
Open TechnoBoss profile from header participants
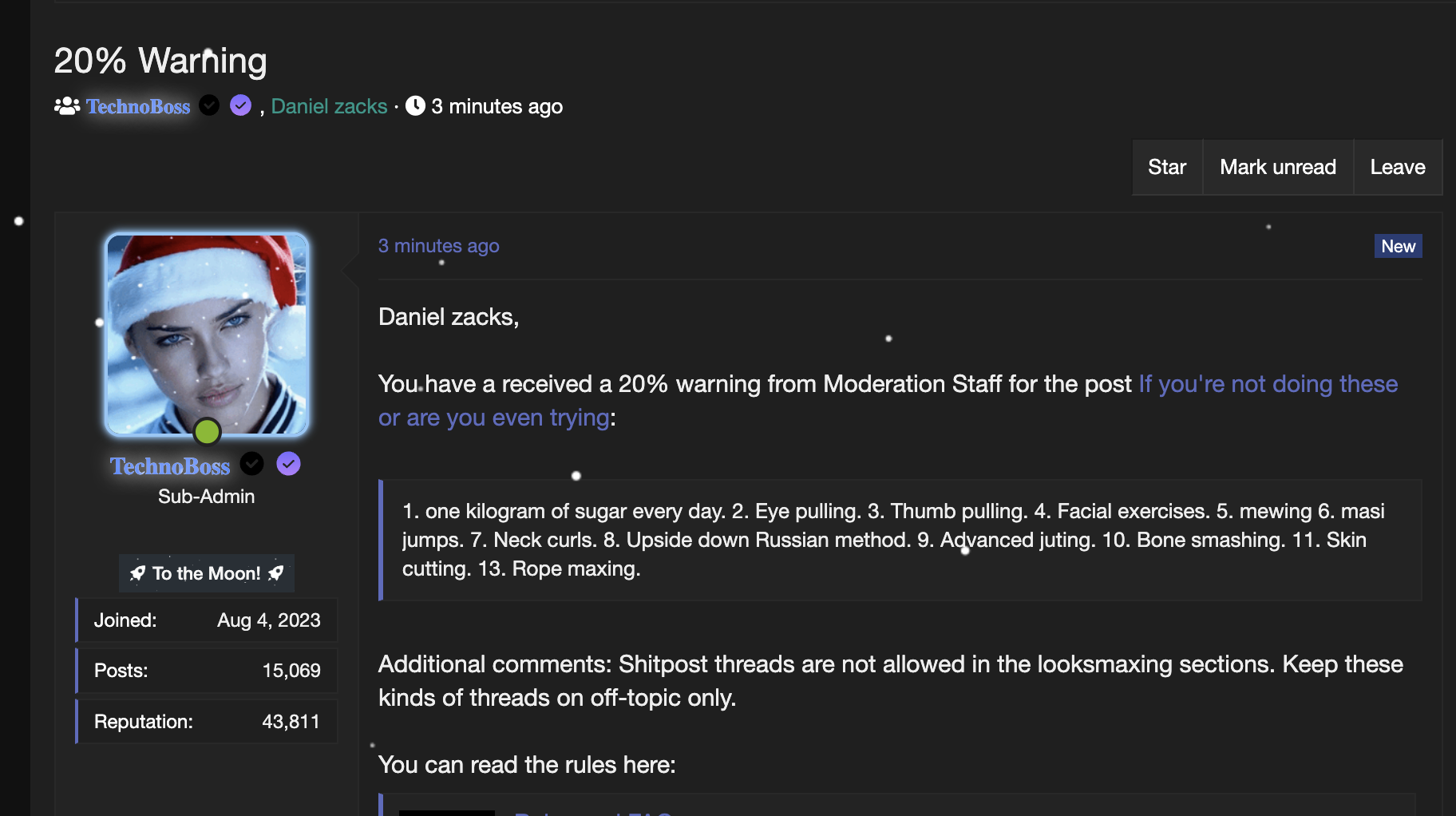(138, 106)
